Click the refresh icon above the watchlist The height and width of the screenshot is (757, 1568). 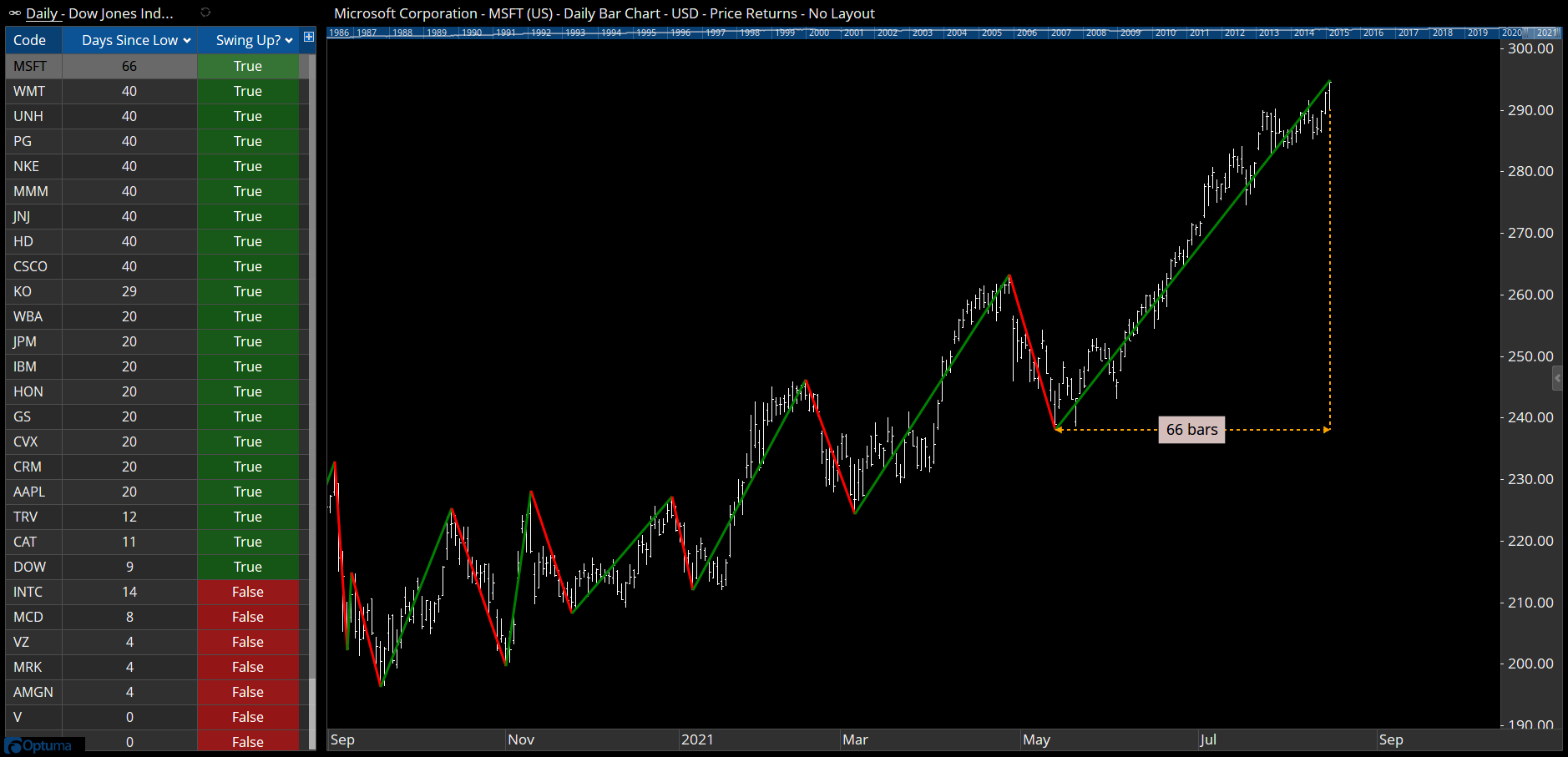tap(205, 13)
